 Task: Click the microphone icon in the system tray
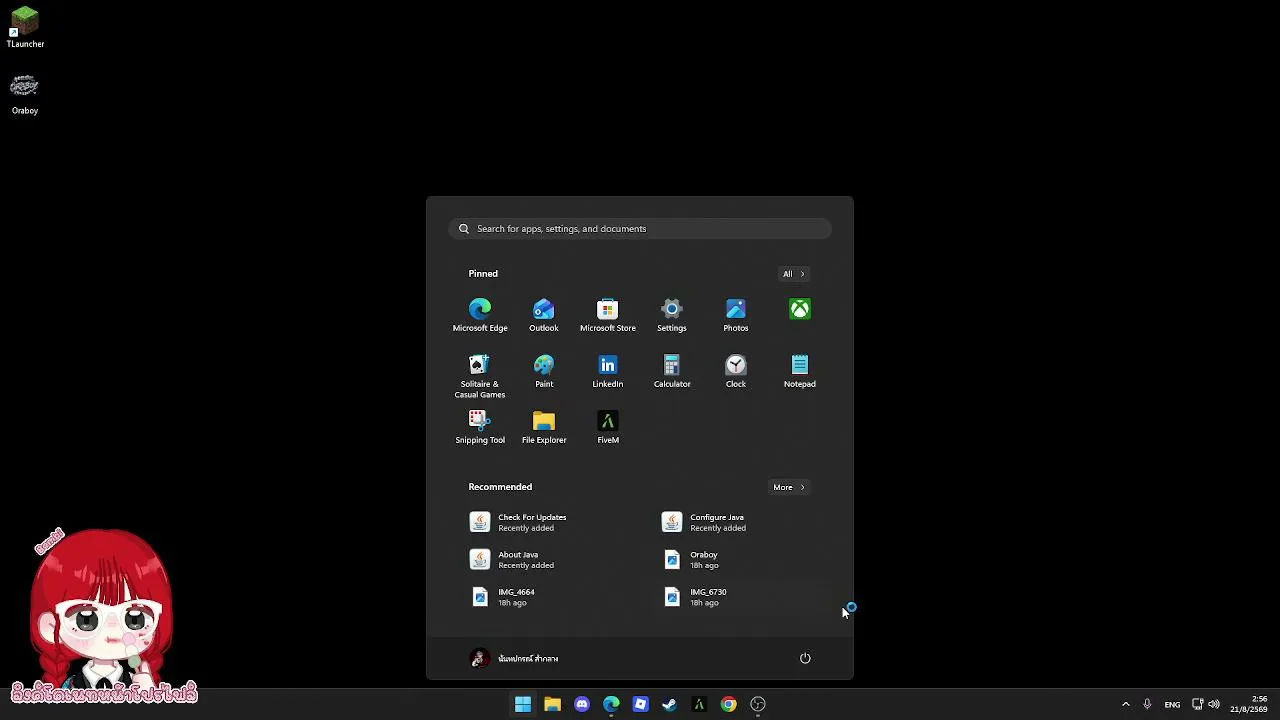(x=1147, y=704)
